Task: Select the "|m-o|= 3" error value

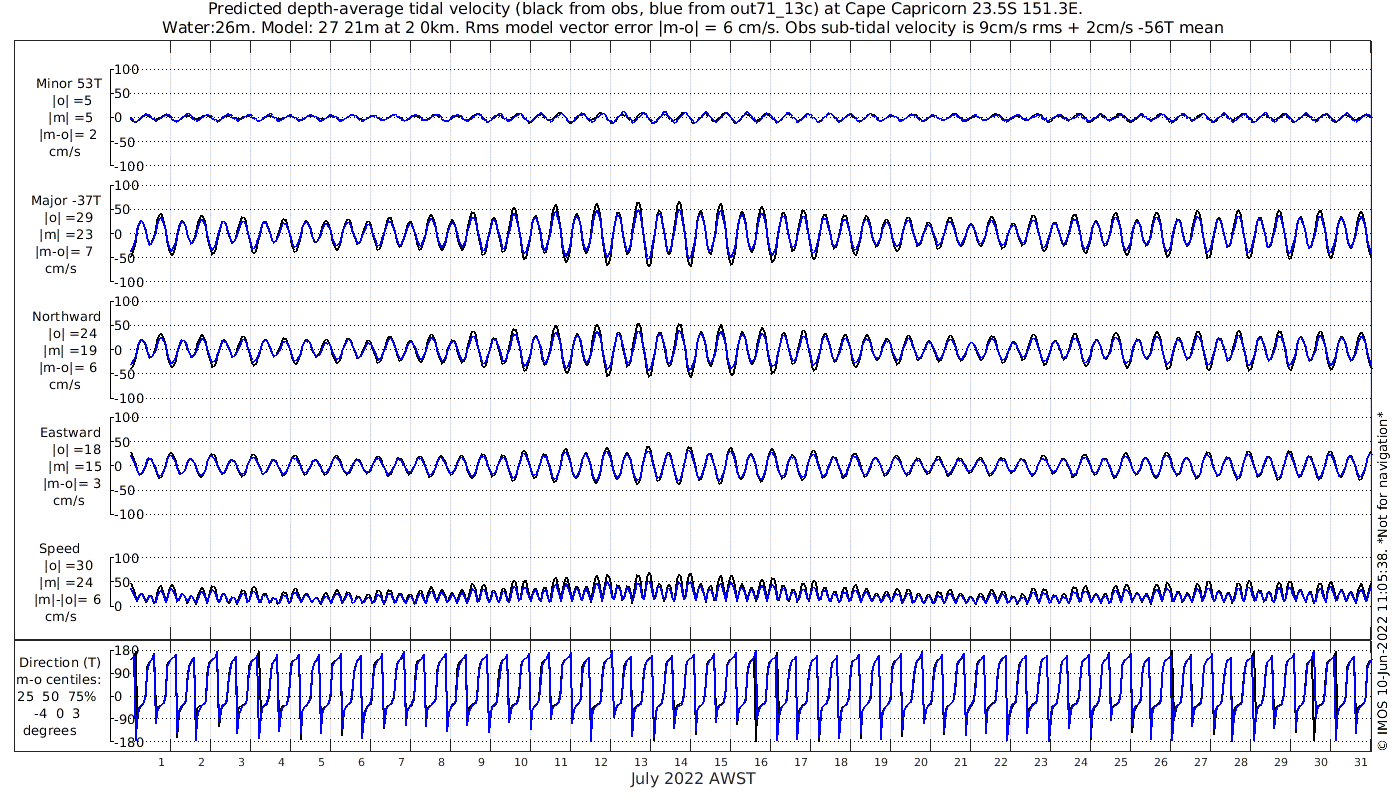Action: coord(70,483)
